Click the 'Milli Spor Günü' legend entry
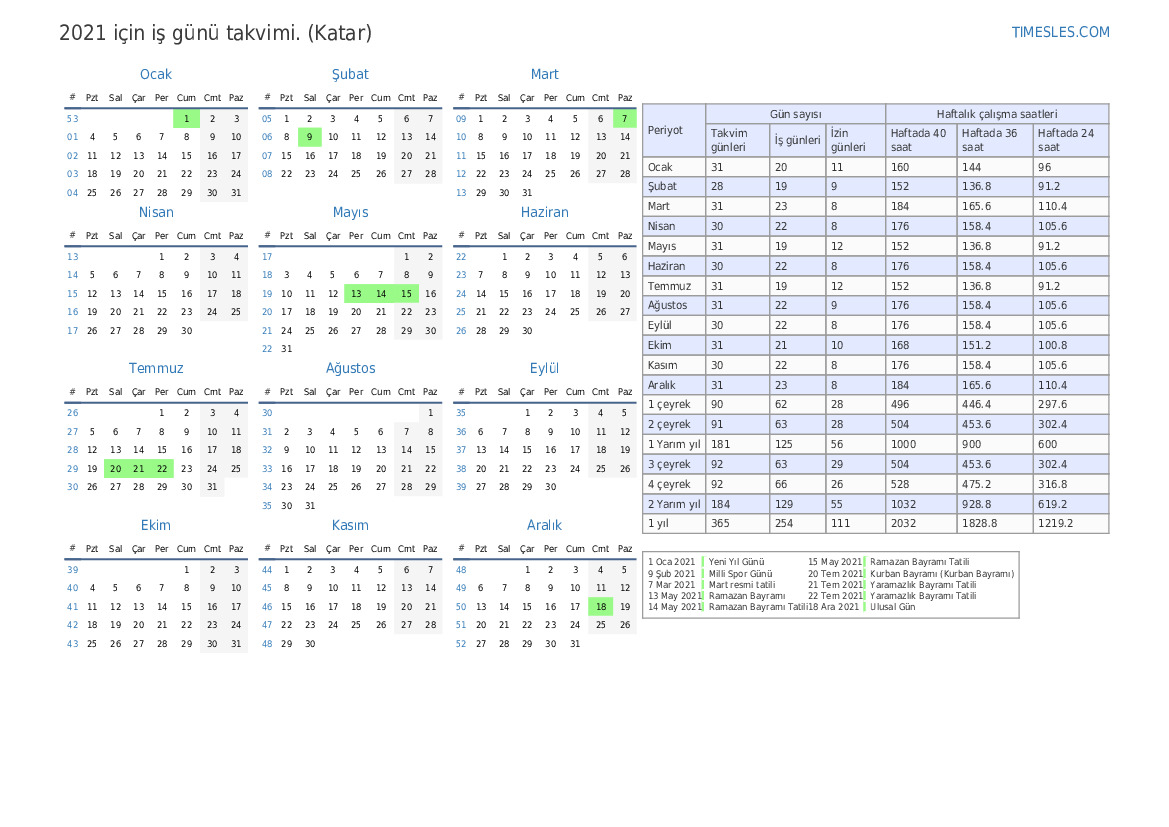This screenshot has height=827, width=1169. (740, 574)
